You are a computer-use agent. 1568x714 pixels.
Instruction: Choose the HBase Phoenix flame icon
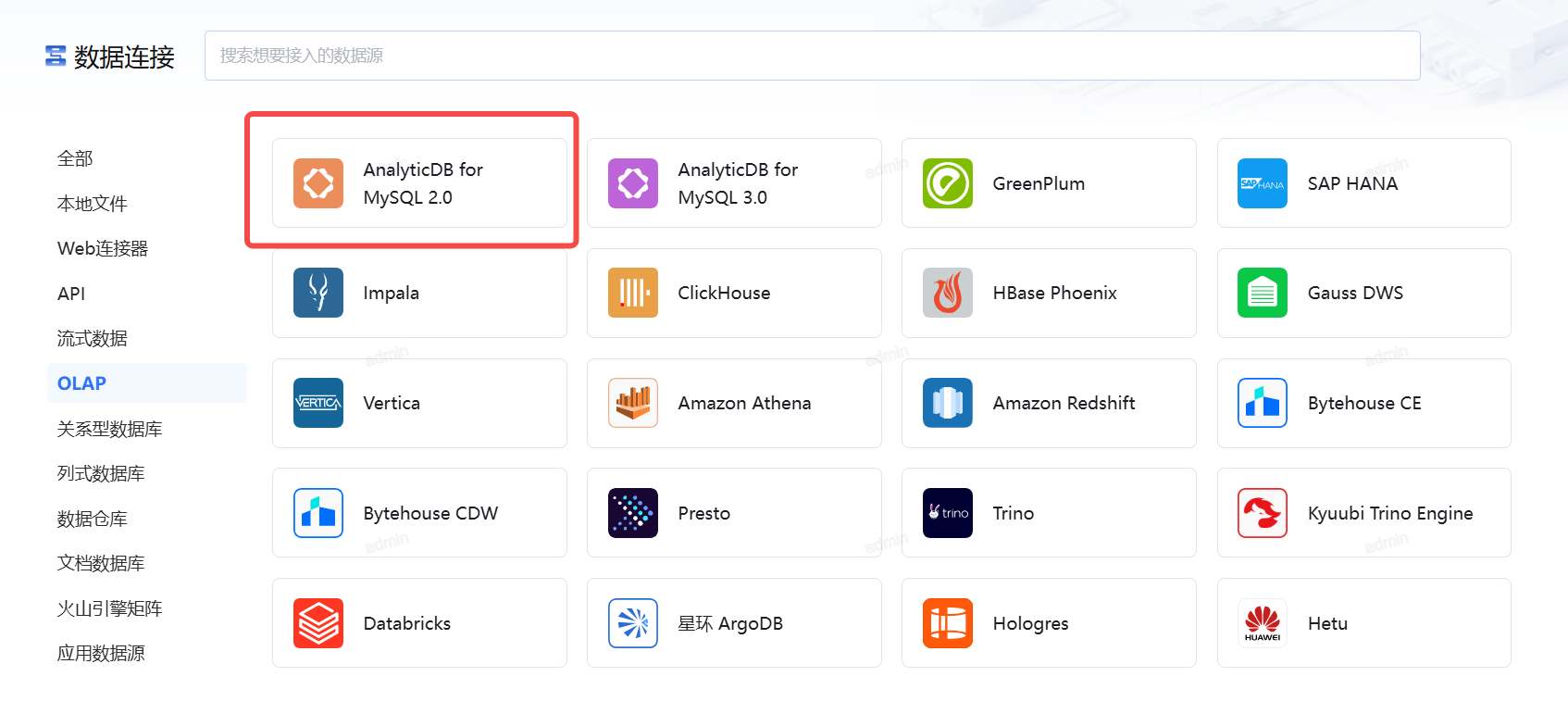pyautogui.click(x=947, y=293)
